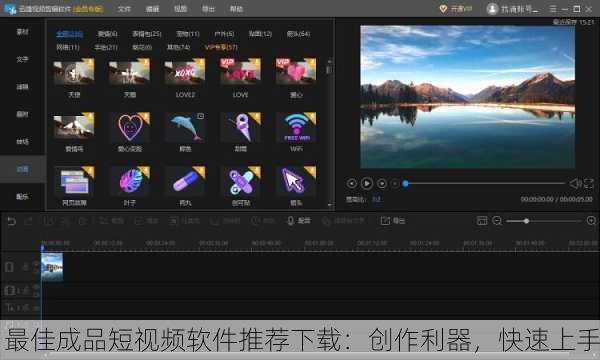
Task: Open the 文件 menu
Action: coord(124,9)
